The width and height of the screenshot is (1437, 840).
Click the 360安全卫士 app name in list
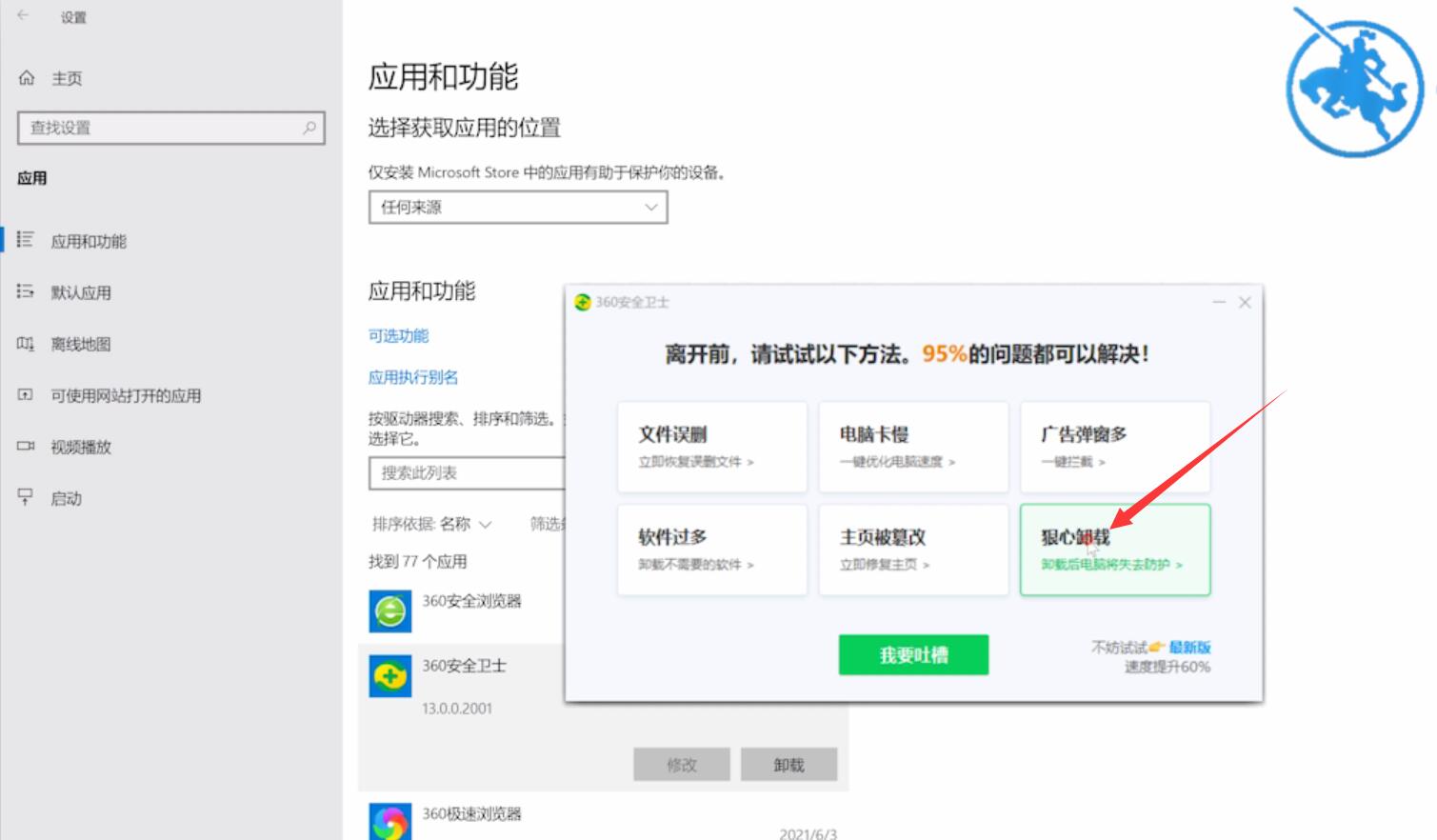pos(464,666)
